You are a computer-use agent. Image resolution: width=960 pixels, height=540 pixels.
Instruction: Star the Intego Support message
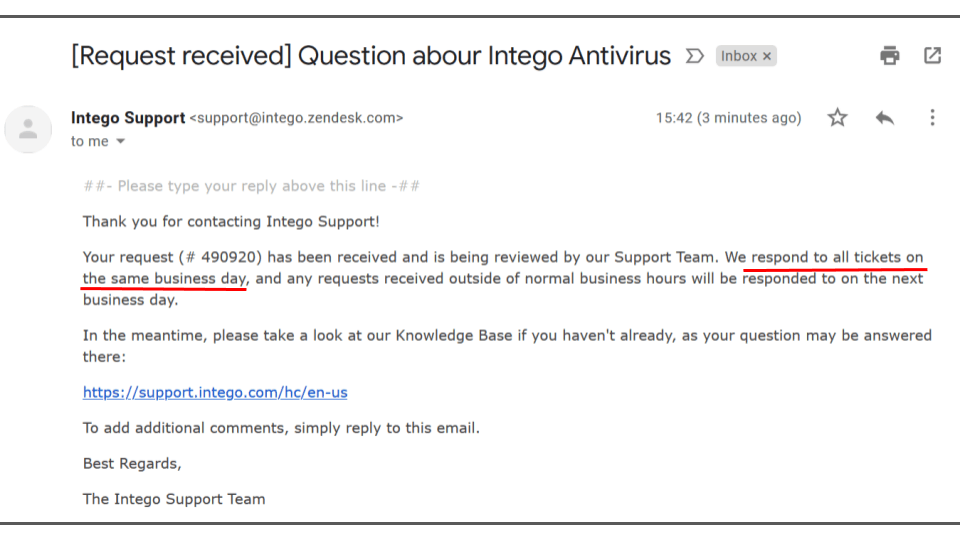(838, 117)
